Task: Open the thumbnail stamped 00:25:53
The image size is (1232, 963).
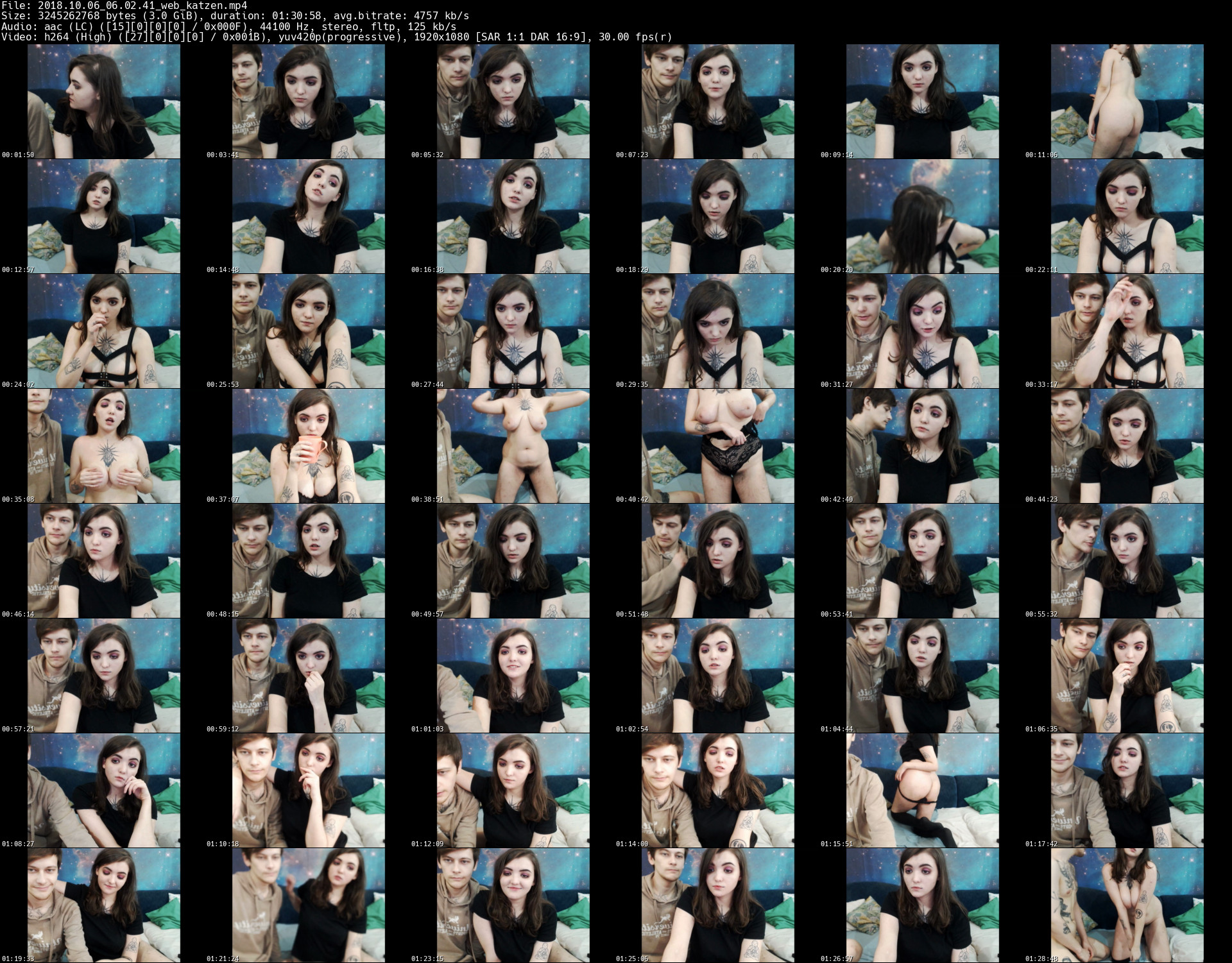Action: (309, 331)
